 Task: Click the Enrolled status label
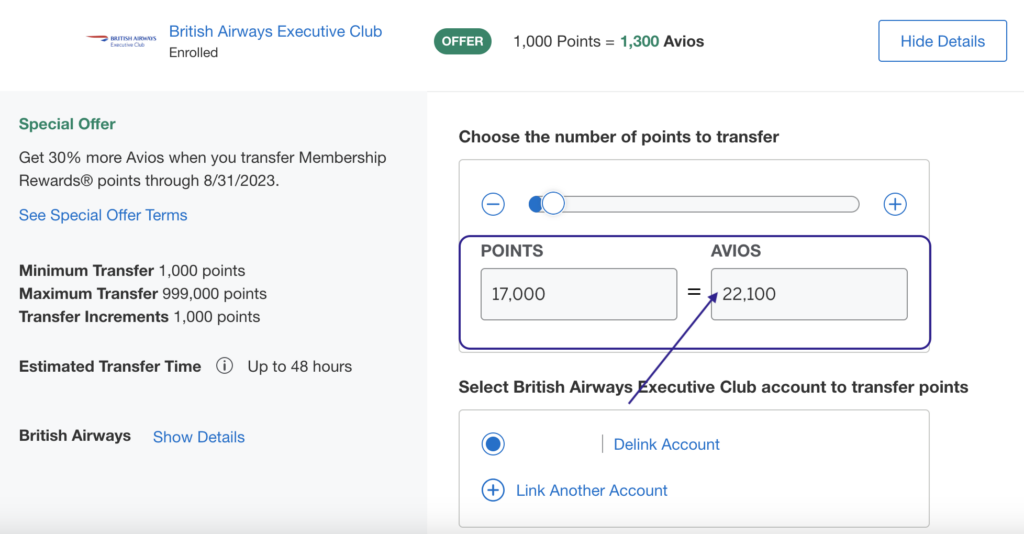pyautogui.click(x=193, y=53)
